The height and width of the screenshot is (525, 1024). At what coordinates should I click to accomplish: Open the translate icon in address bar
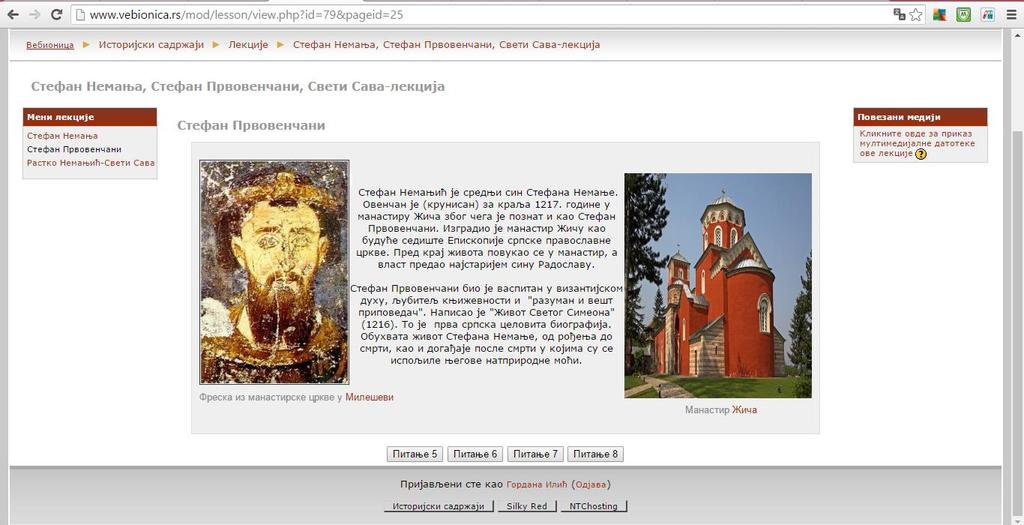(899, 14)
